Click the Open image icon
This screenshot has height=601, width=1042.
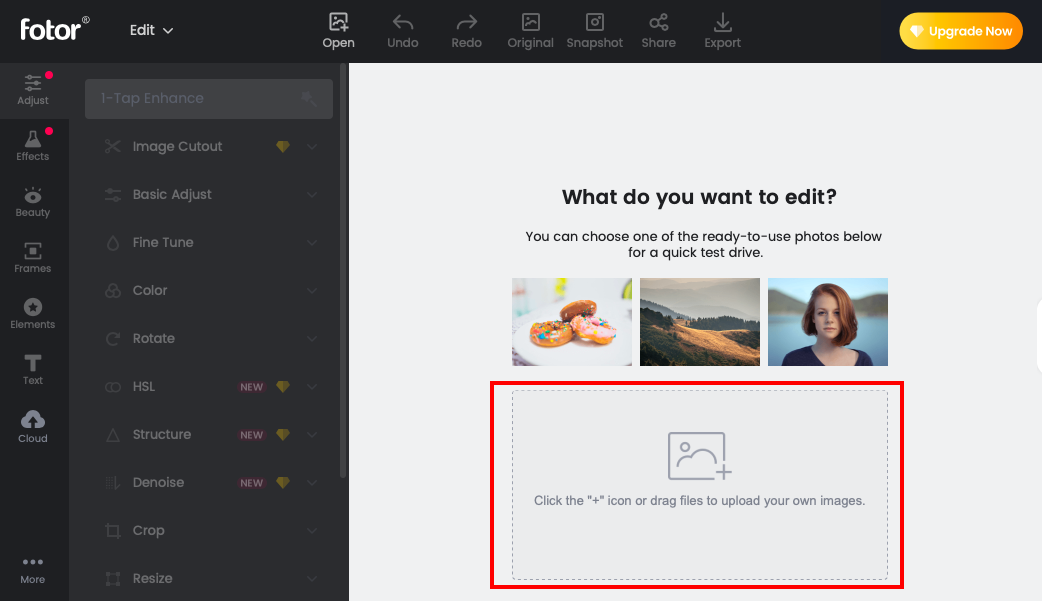[338, 22]
